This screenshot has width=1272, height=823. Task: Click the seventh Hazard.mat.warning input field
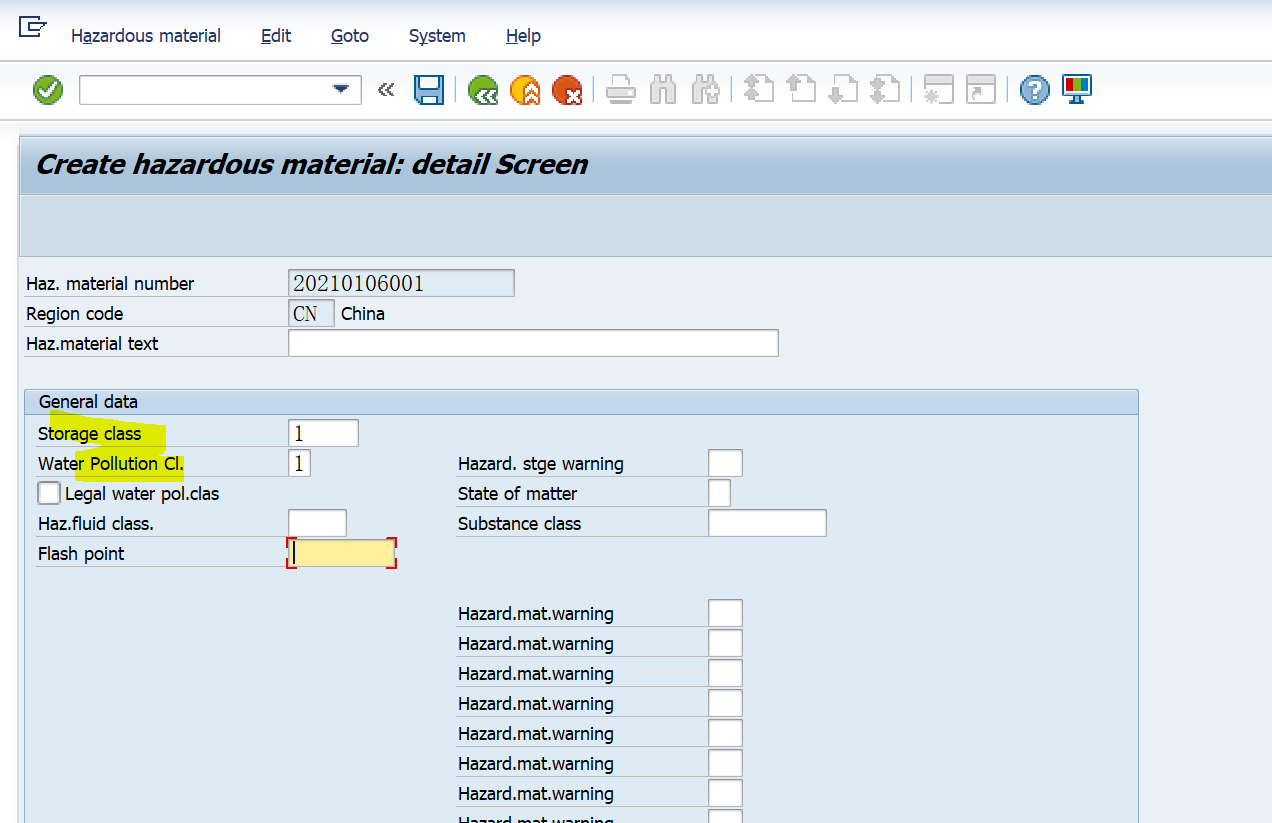tap(725, 793)
